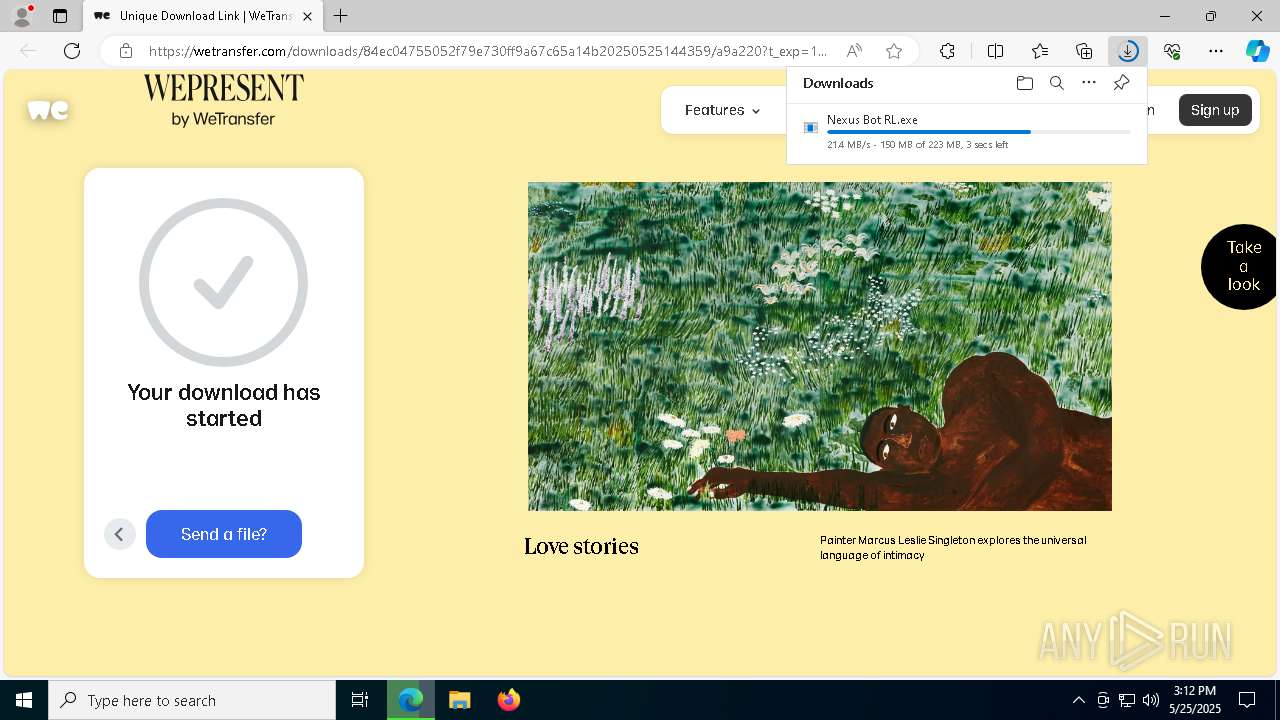Show hidden system tray icons

1078,700
